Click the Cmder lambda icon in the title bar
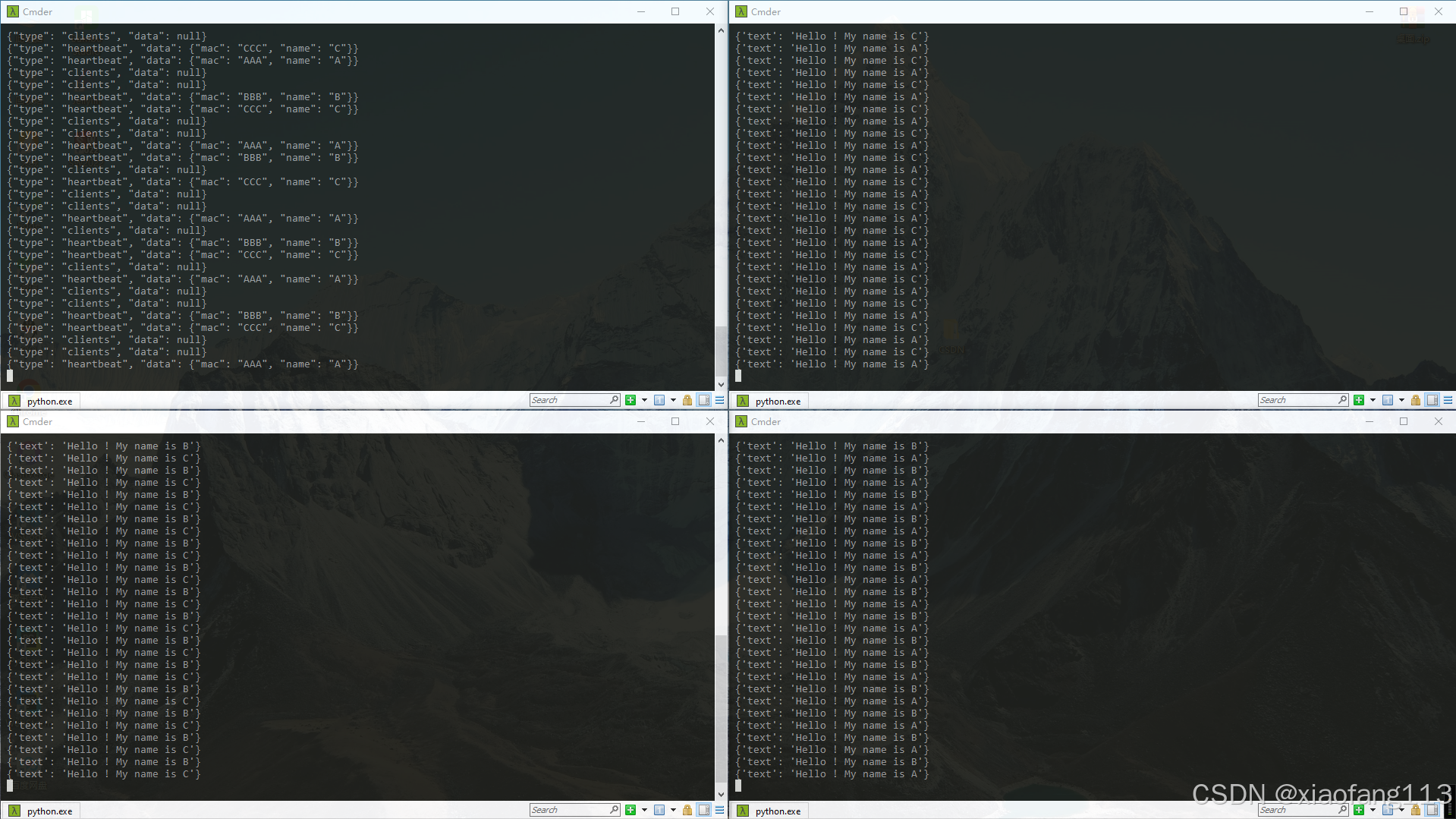 (12, 11)
